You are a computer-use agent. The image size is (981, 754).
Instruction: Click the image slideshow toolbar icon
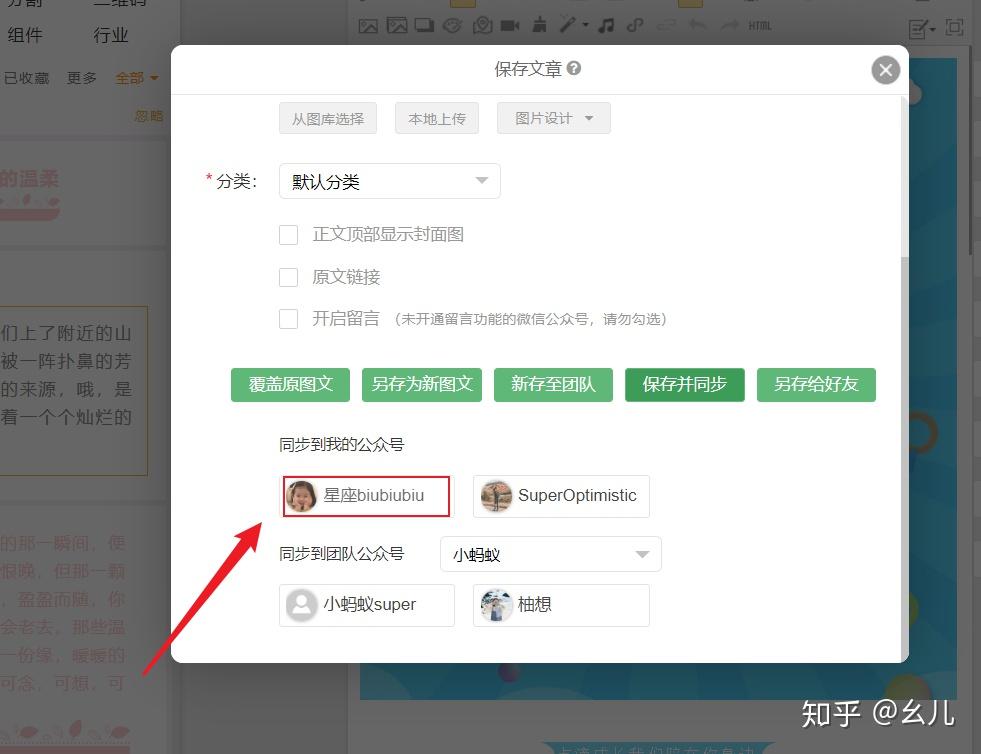[x=424, y=26]
